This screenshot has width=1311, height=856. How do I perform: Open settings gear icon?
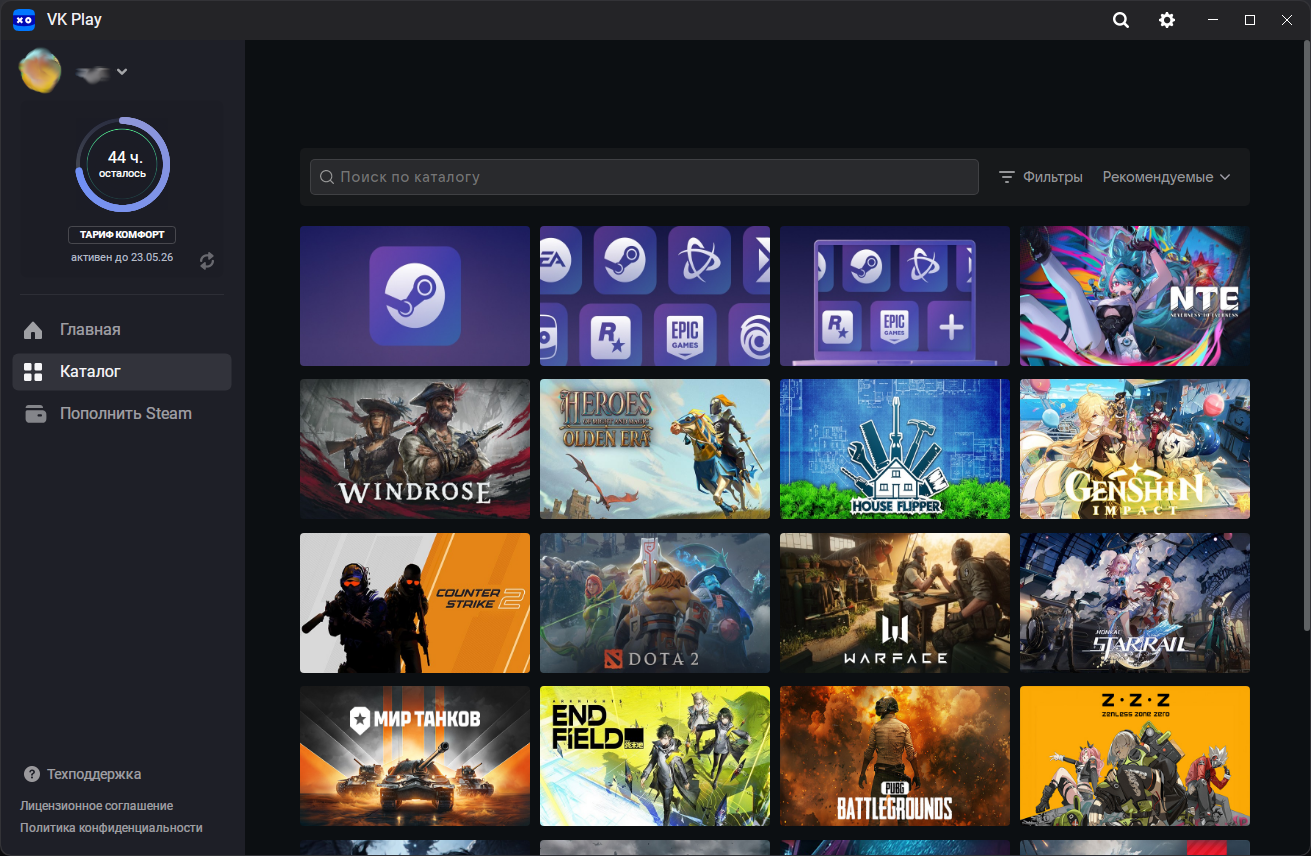click(x=1167, y=20)
